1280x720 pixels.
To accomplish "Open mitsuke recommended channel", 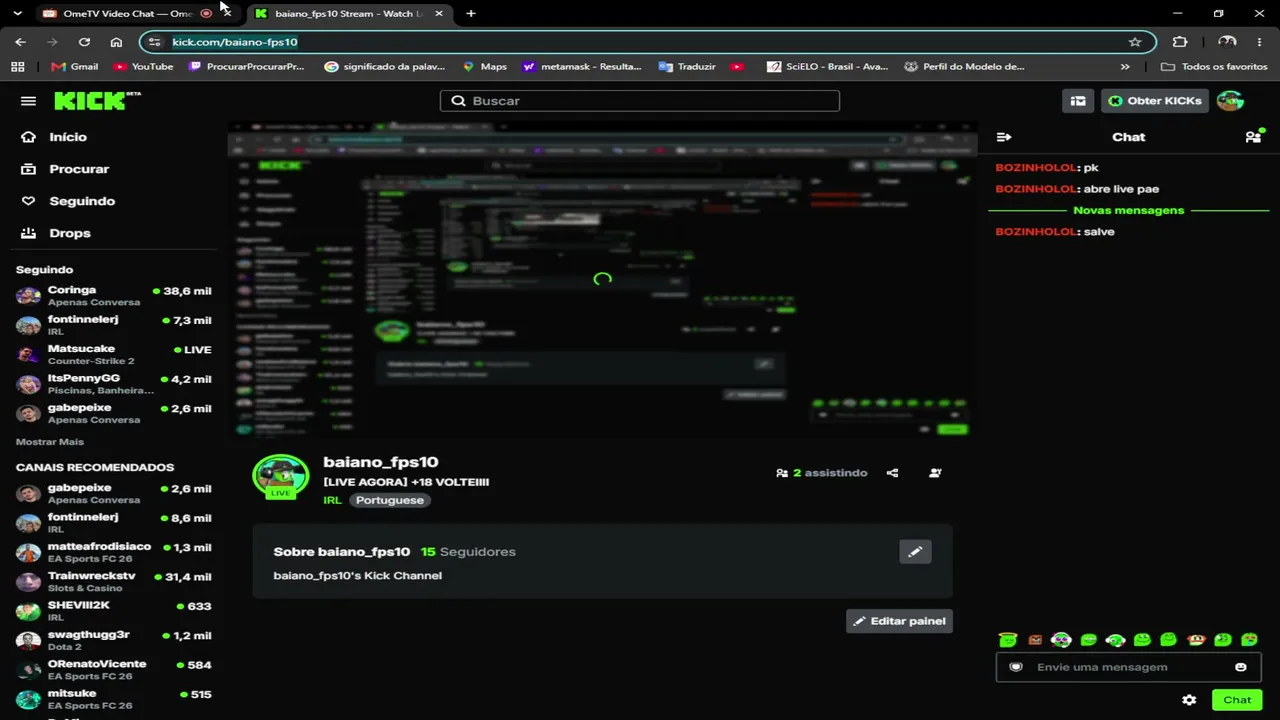I will point(114,699).
